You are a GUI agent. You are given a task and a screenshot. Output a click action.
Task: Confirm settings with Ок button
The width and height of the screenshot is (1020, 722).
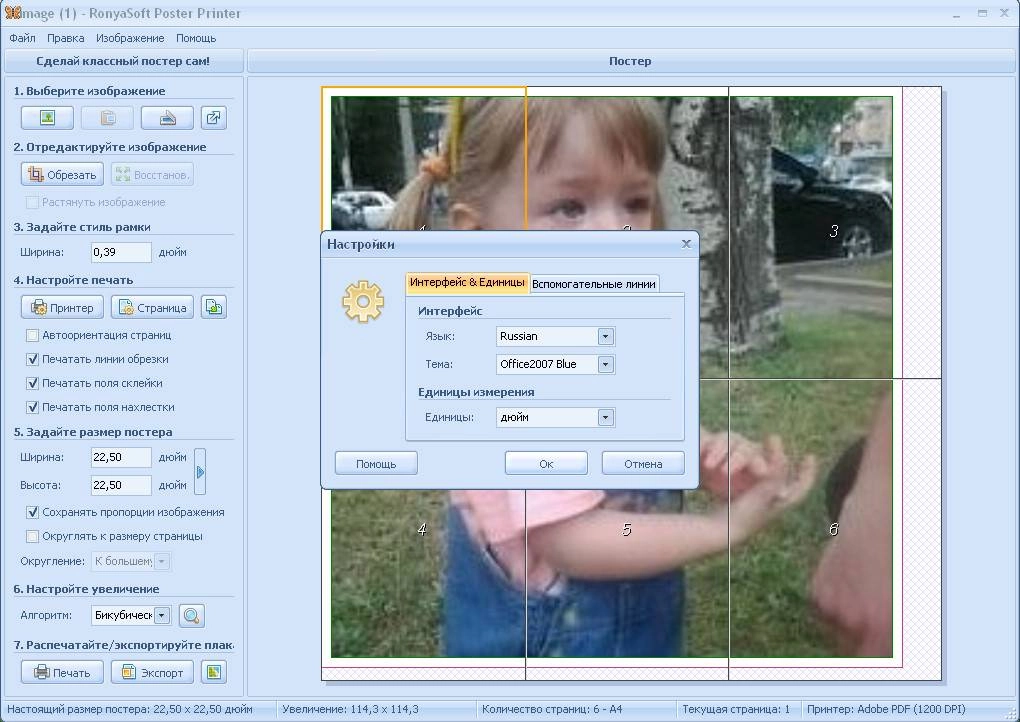pyautogui.click(x=546, y=464)
